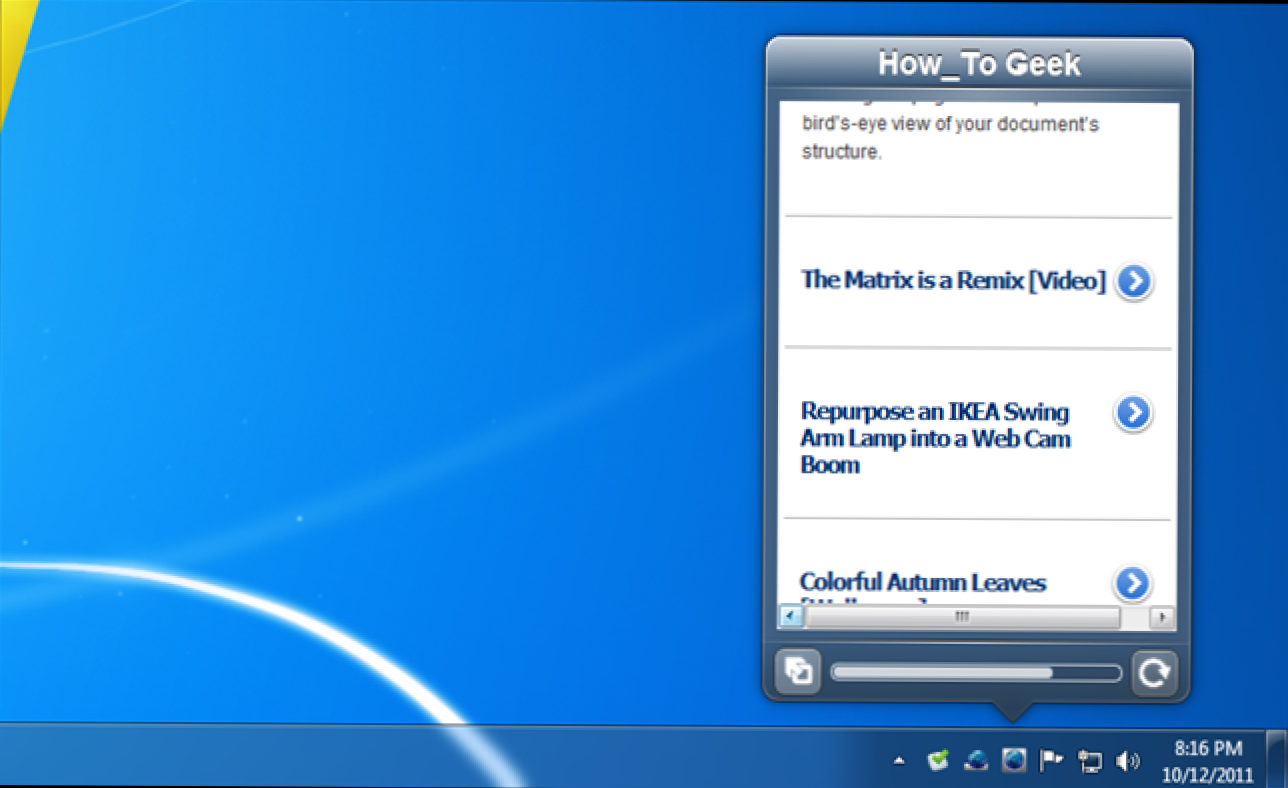This screenshot has width=1288, height=788.
Task: Click the horizontal scrollbar right arrow
Action: [x=1161, y=618]
